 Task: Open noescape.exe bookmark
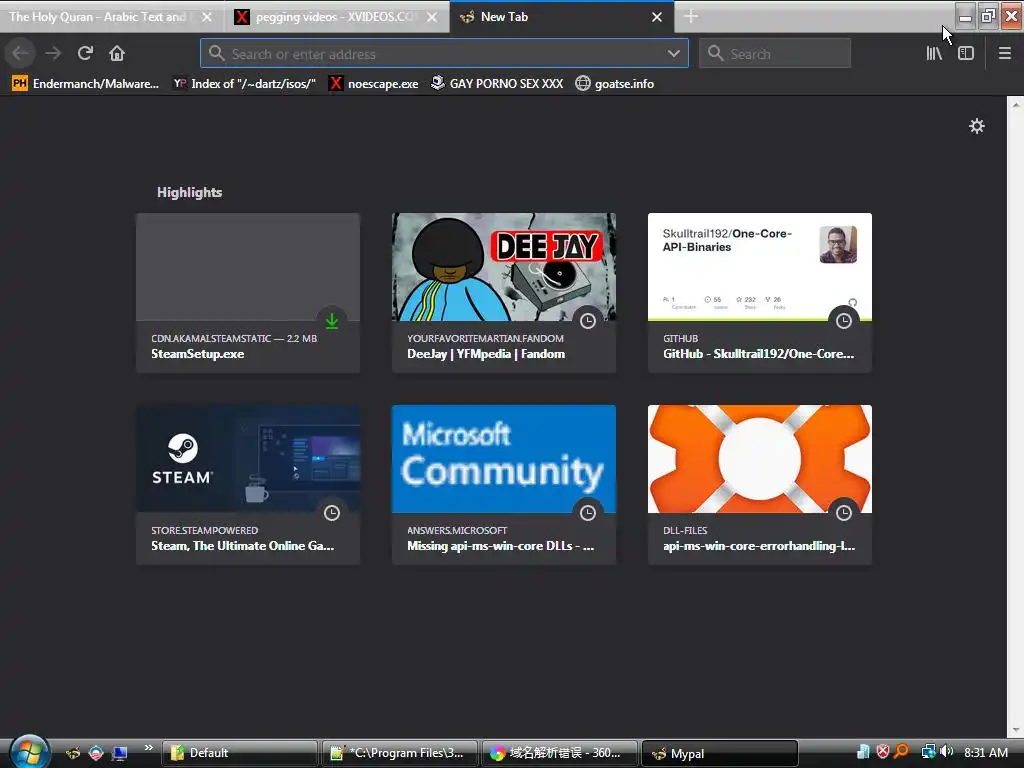374,84
